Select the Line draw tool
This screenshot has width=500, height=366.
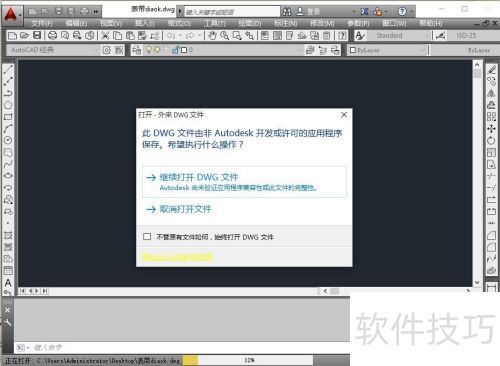point(8,70)
